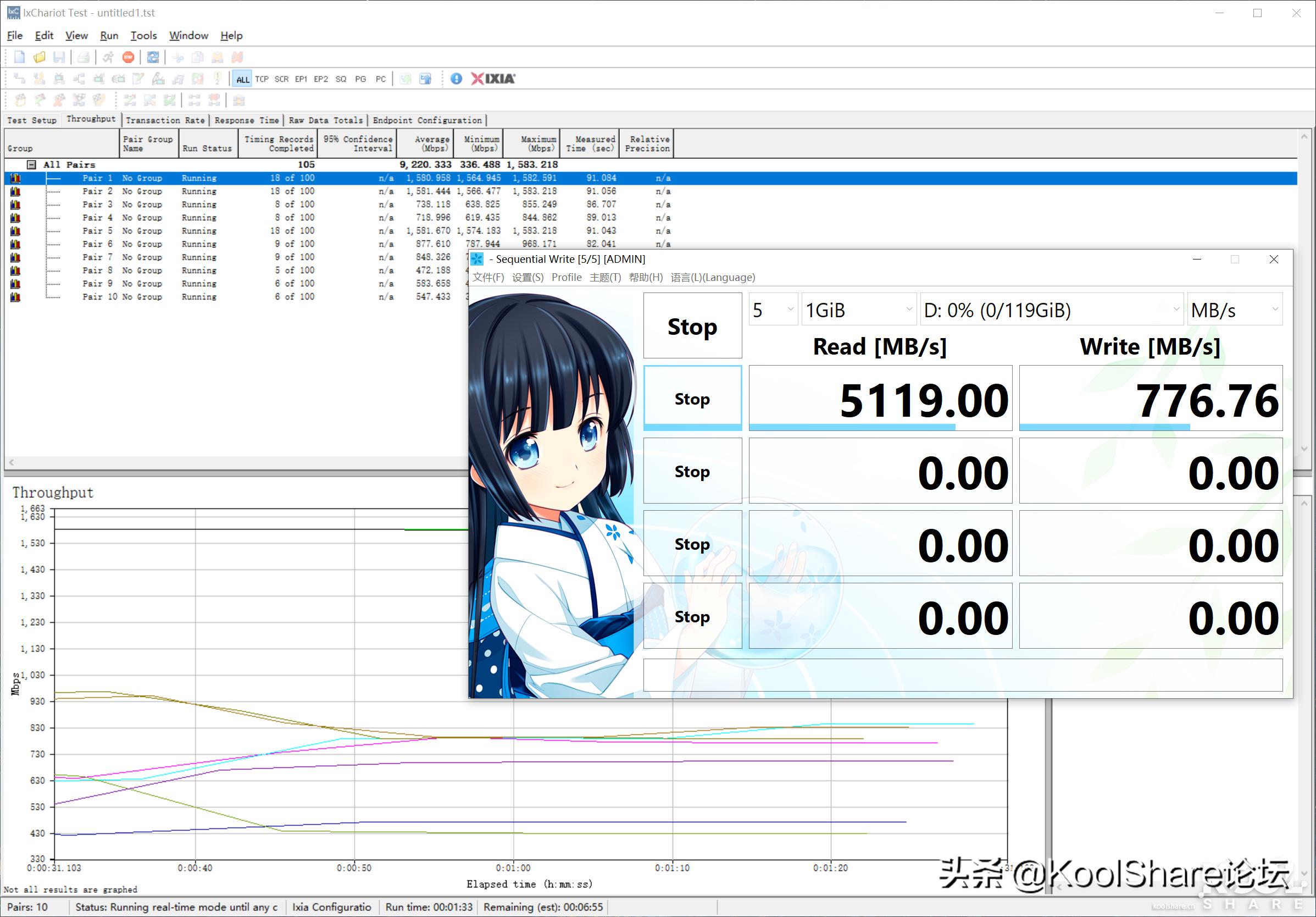This screenshot has height=917, width=1316.
Task: Toggle the ALL results filter
Action: click(242, 79)
